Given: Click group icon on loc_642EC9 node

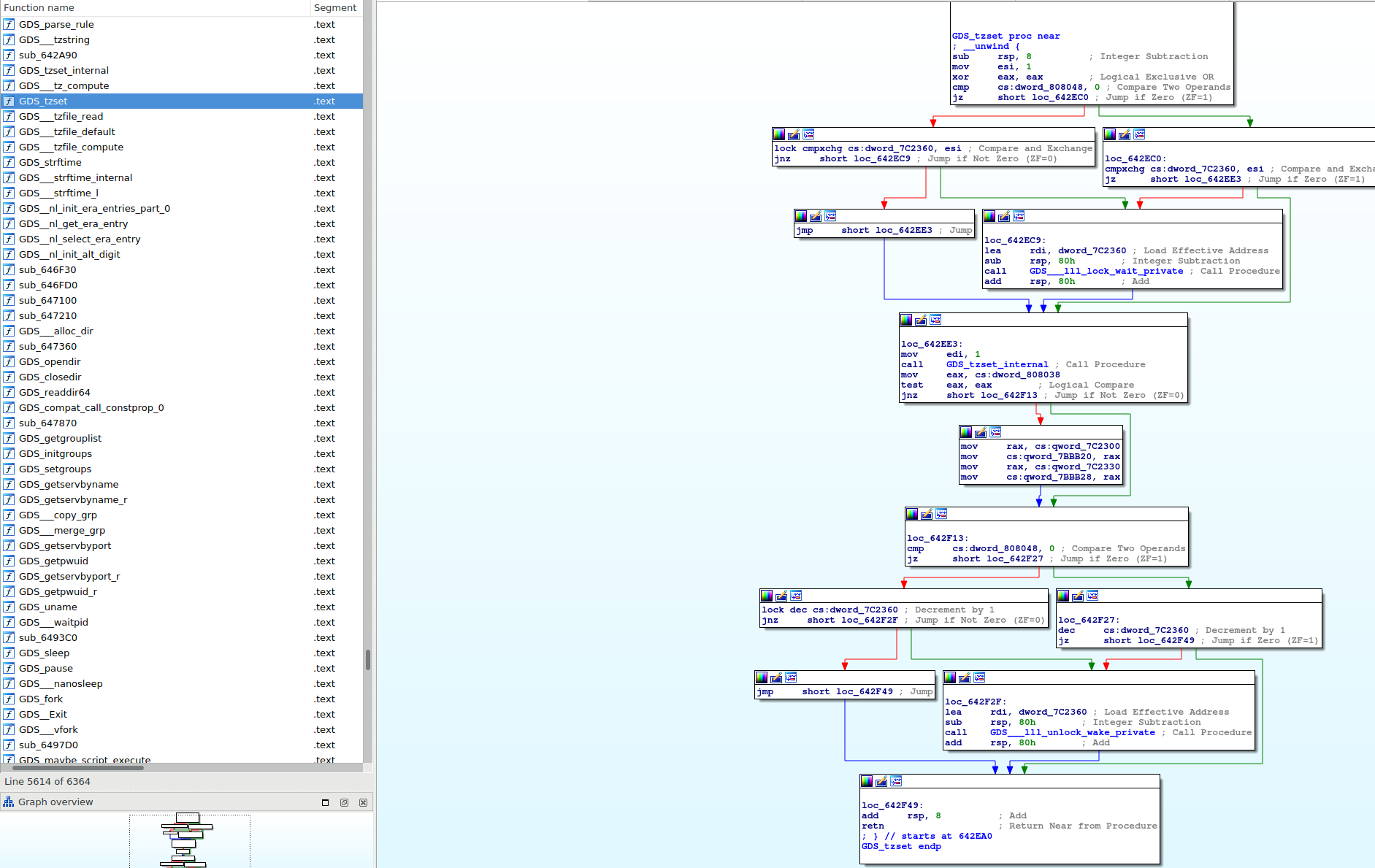Looking at the screenshot, I should click(1019, 216).
